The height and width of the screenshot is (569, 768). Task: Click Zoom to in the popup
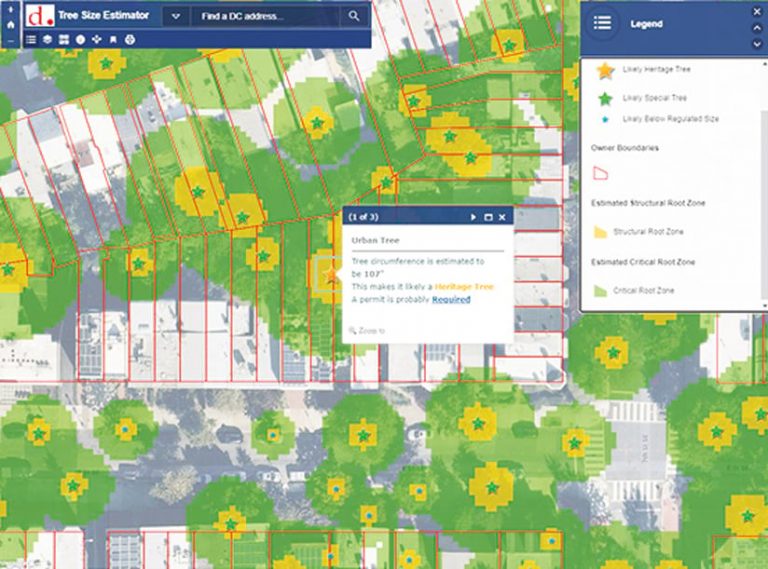(x=367, y=331)
